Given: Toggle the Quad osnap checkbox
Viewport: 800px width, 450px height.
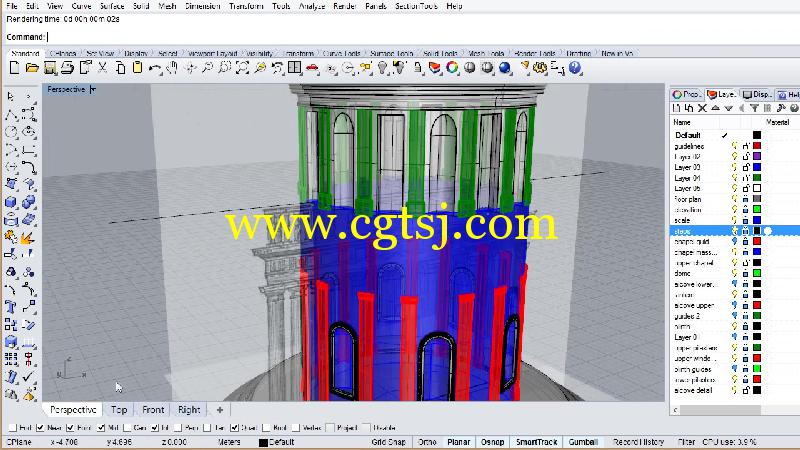Looking at the screenshot, I should pyautogui.click(x=234, y=428).
